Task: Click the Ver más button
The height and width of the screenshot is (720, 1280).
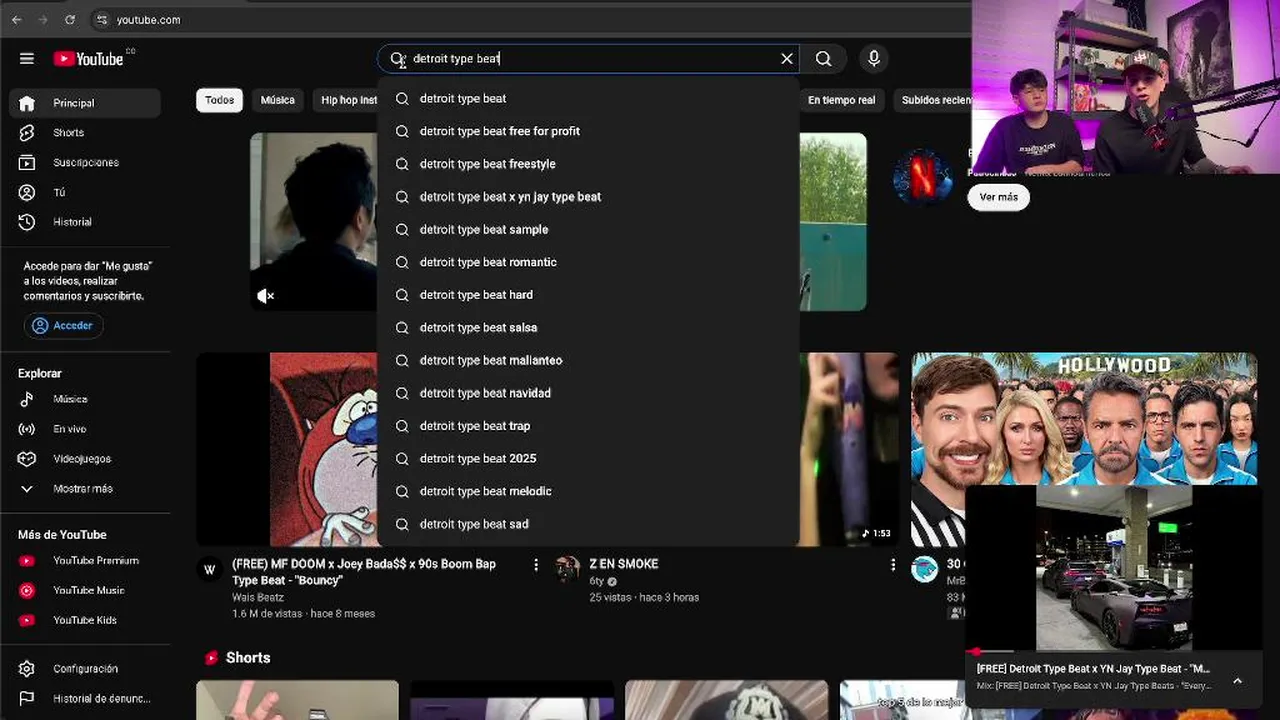Action: [998, 197]
